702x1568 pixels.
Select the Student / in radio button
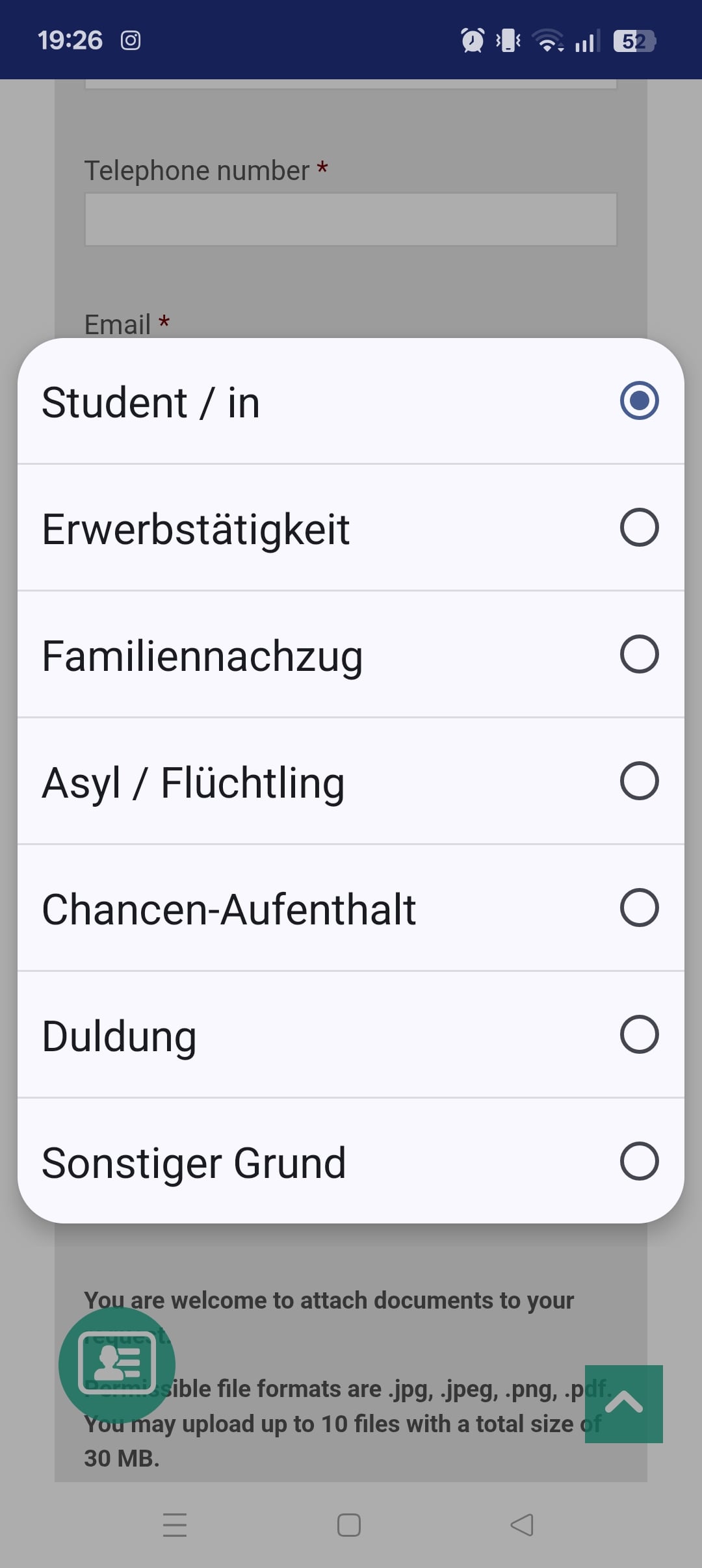639,400
